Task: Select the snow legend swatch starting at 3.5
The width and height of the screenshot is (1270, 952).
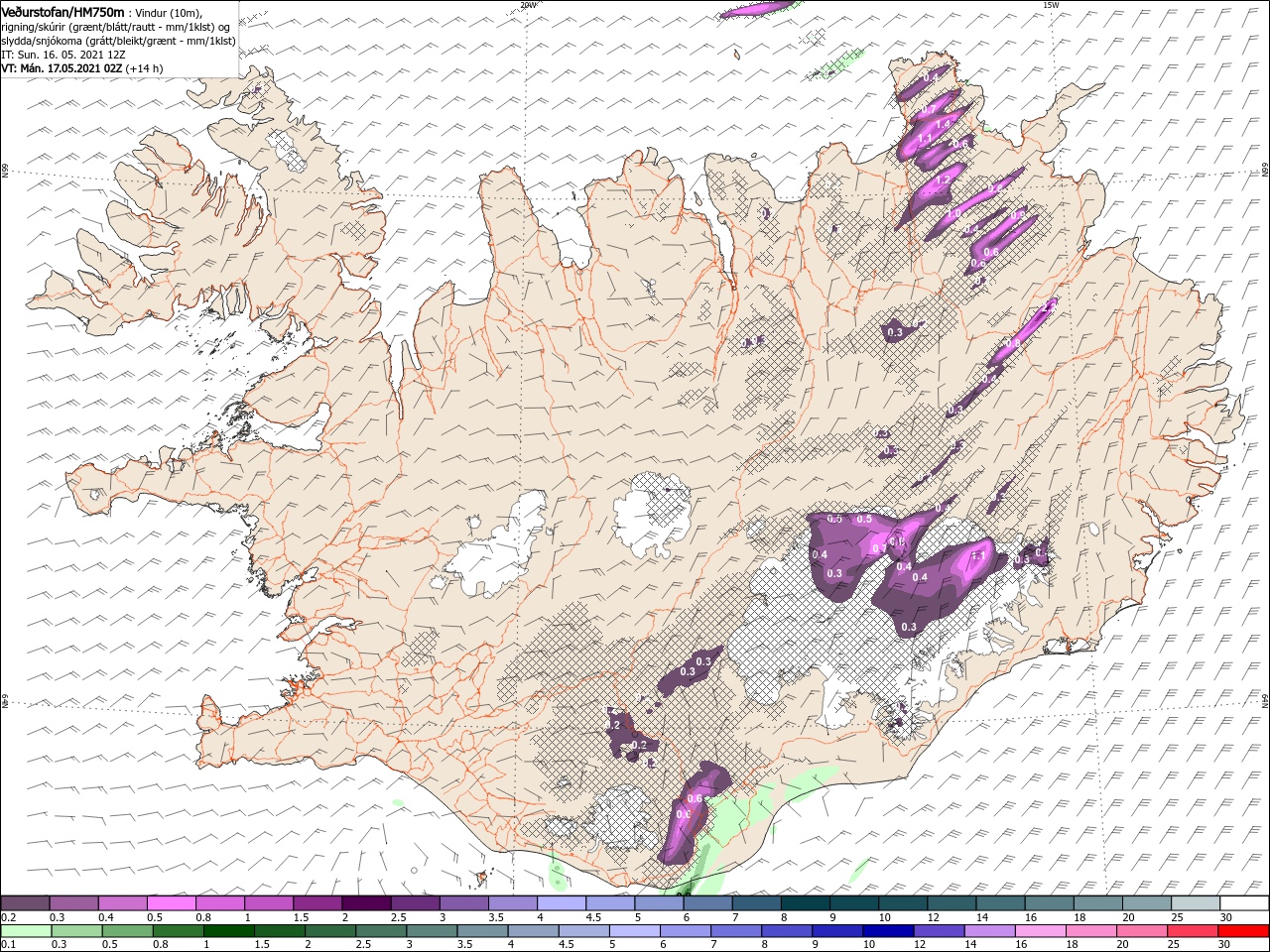Action: pyautogui.click(x=513, y=903)
